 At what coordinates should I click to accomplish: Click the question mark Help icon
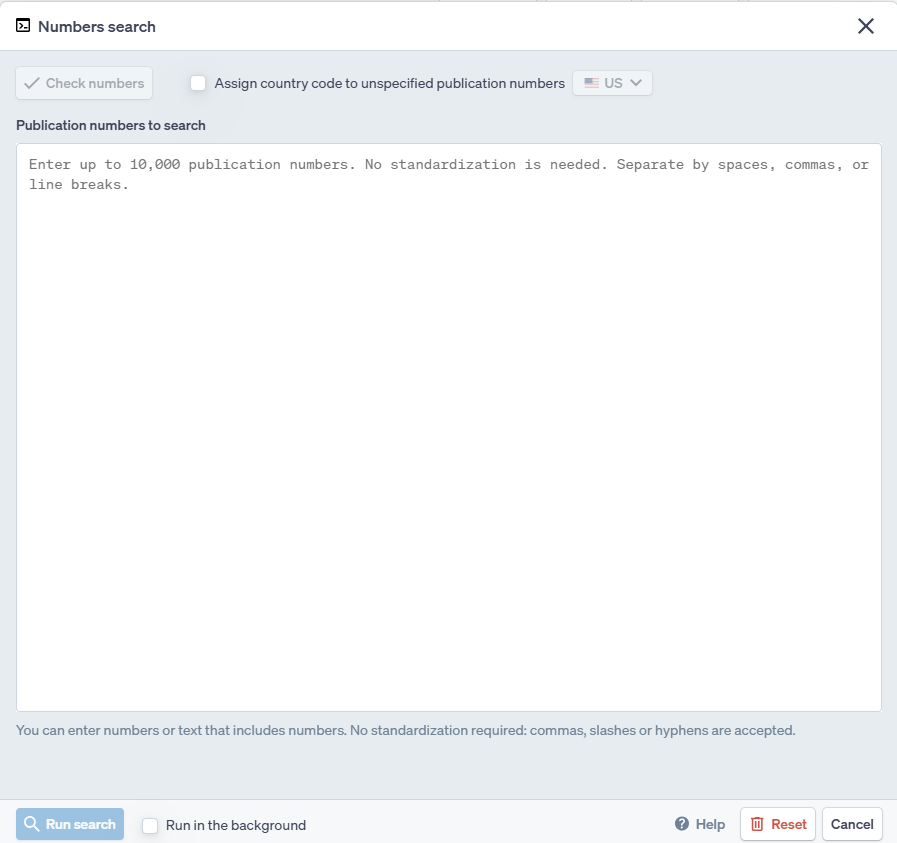[682, 824]
